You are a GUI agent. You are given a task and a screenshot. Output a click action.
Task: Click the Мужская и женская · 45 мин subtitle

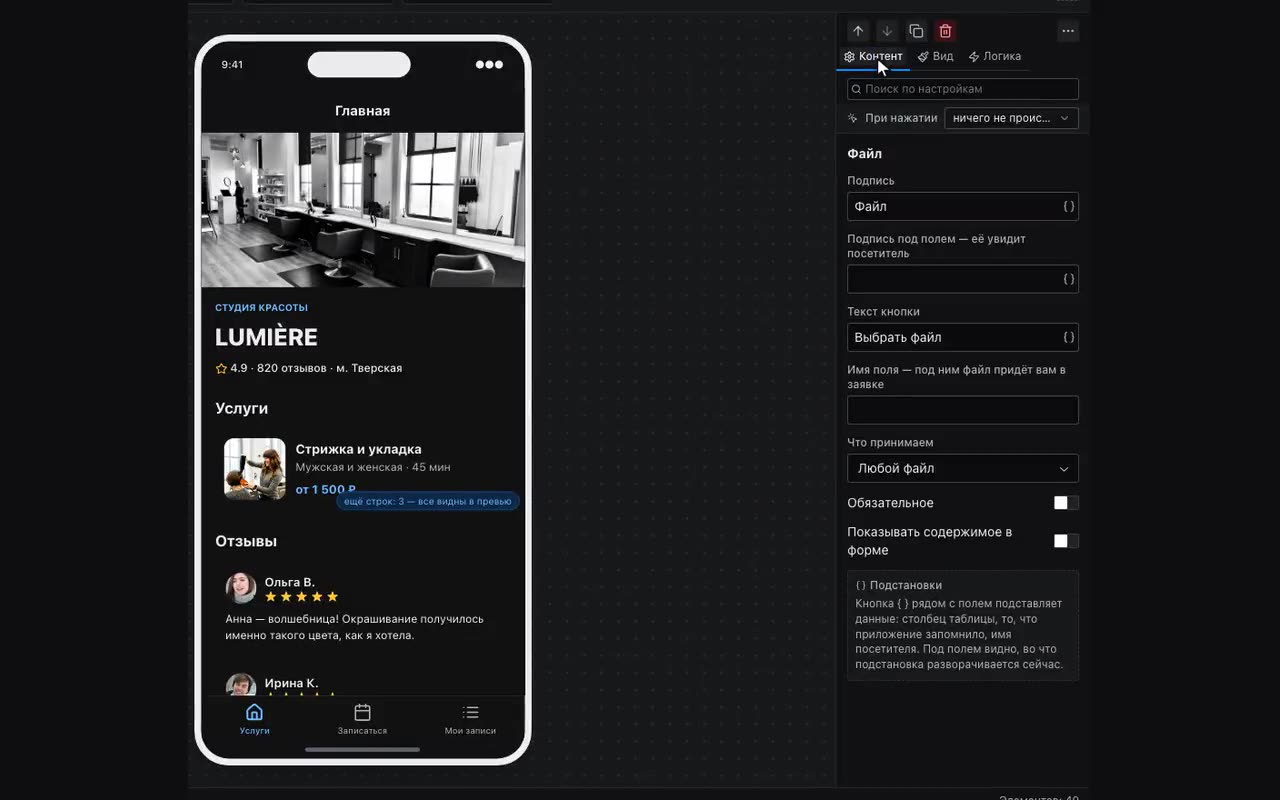pyautogui.click(x=373, y=467)
